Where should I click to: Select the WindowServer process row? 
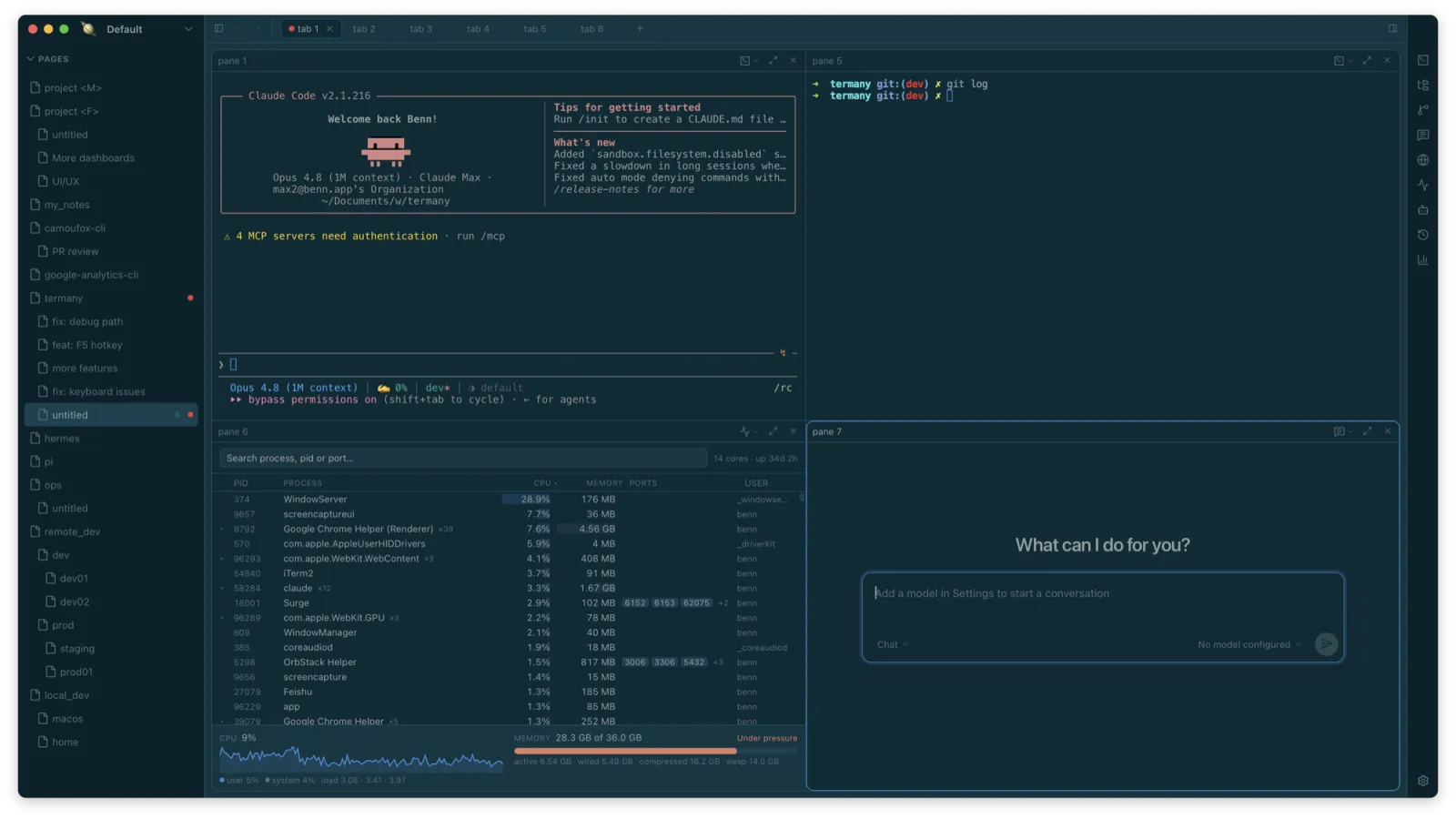(508, 500)
